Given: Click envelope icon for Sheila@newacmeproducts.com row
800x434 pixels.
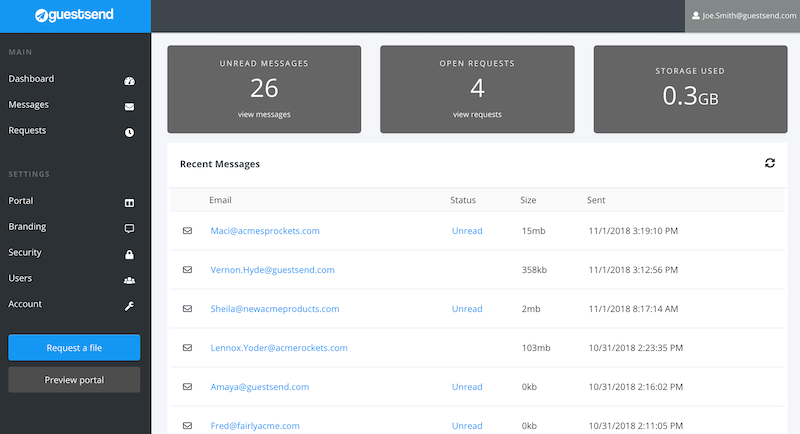Looking at the screenshot, I should click(188, 309).
